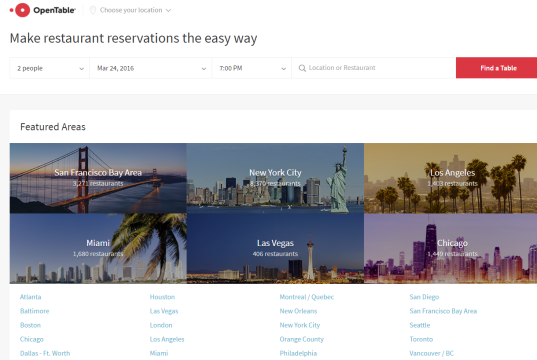The width and height of the screenshot is (537, 360).
Task: Open the Las Vegas link in the city list
Action: [x=164, y=311]
